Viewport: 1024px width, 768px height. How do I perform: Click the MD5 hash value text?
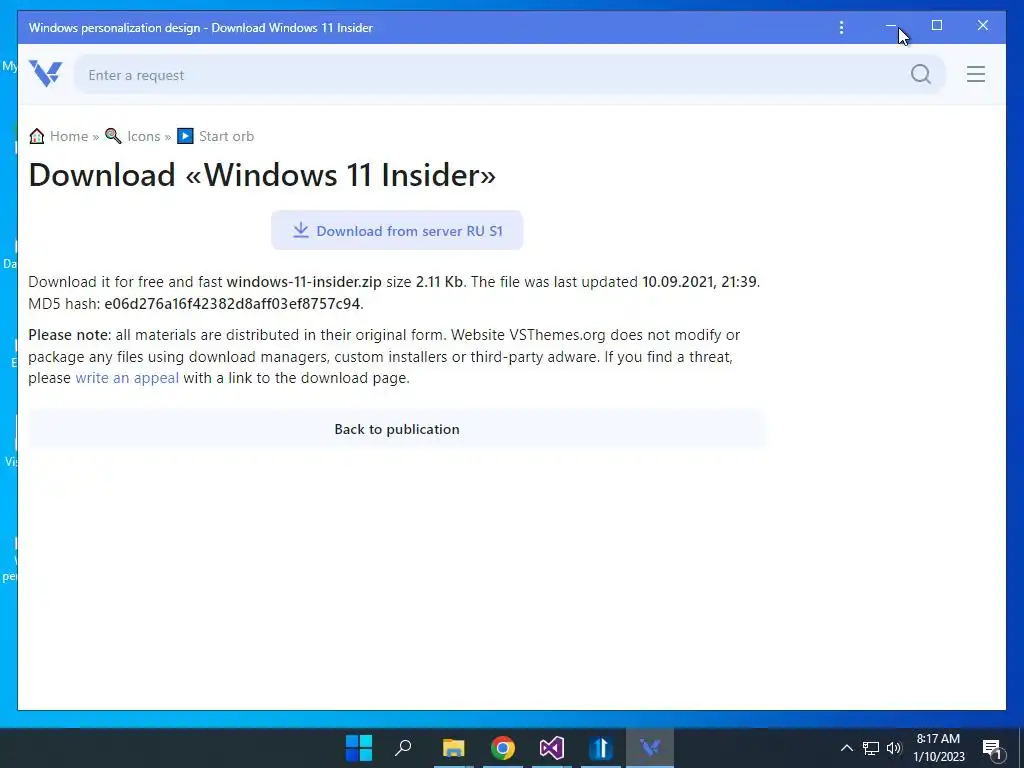(x=232, y=304)
